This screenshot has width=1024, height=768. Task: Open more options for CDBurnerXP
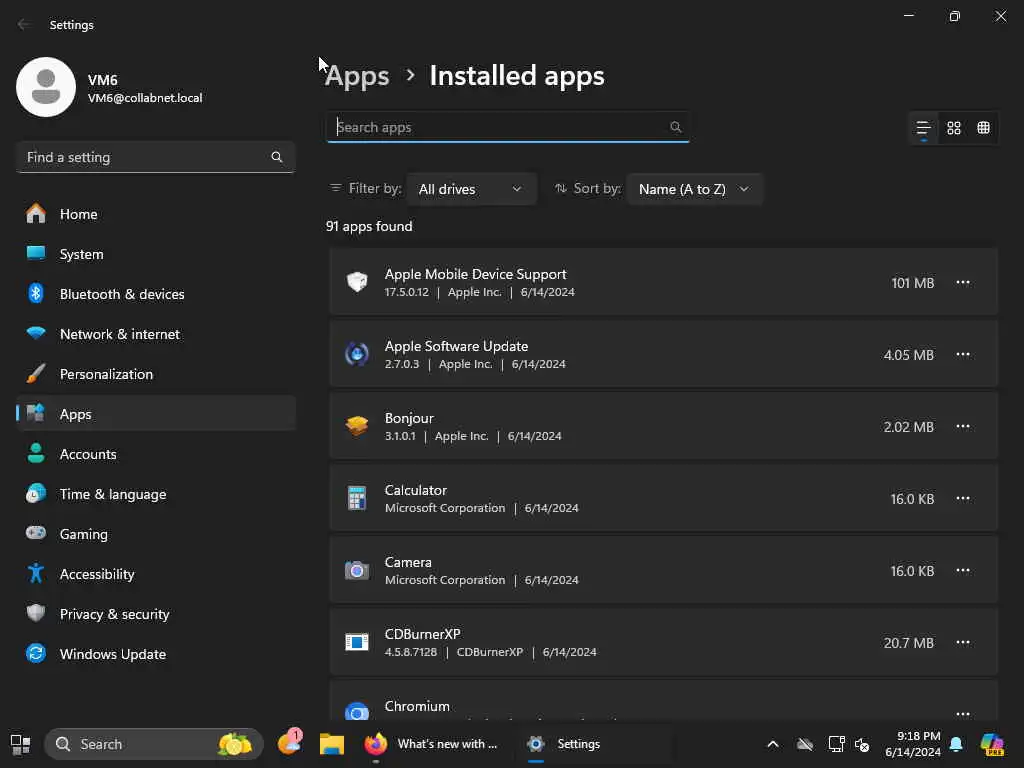pos(962,642)
